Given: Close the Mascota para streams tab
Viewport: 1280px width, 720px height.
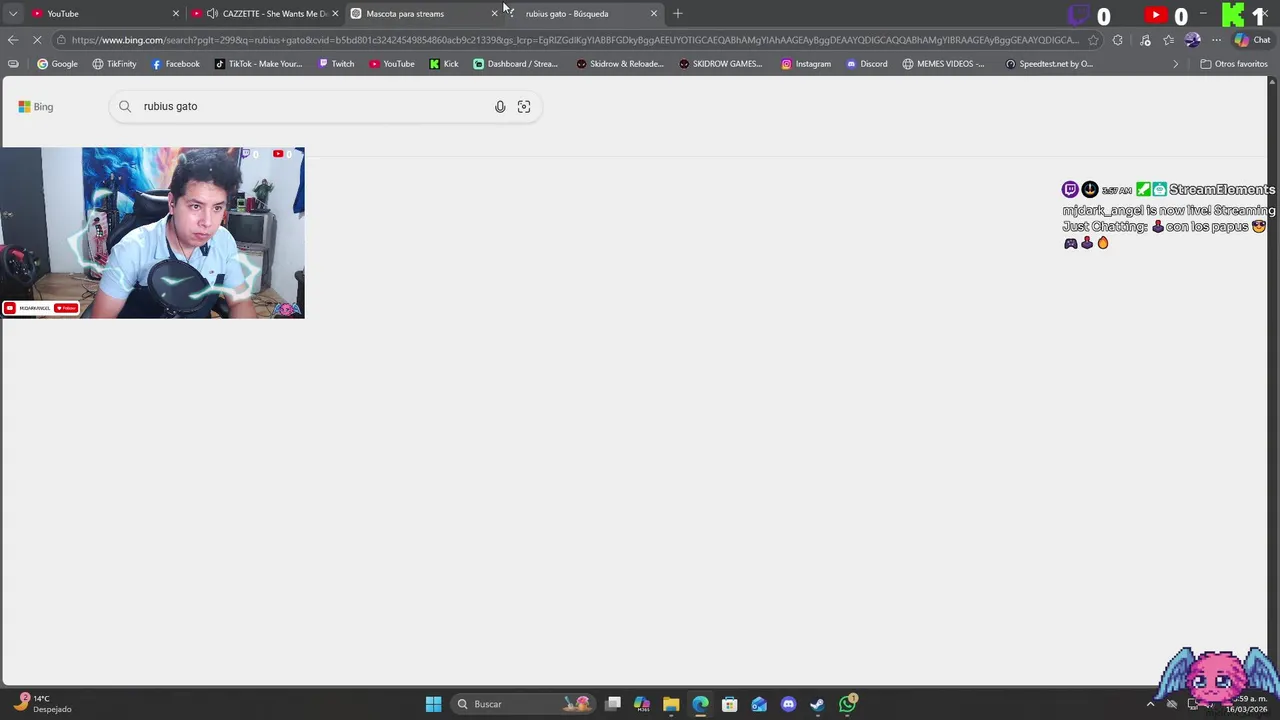Looking at the screenshot, I should click(x=494, y=13).
